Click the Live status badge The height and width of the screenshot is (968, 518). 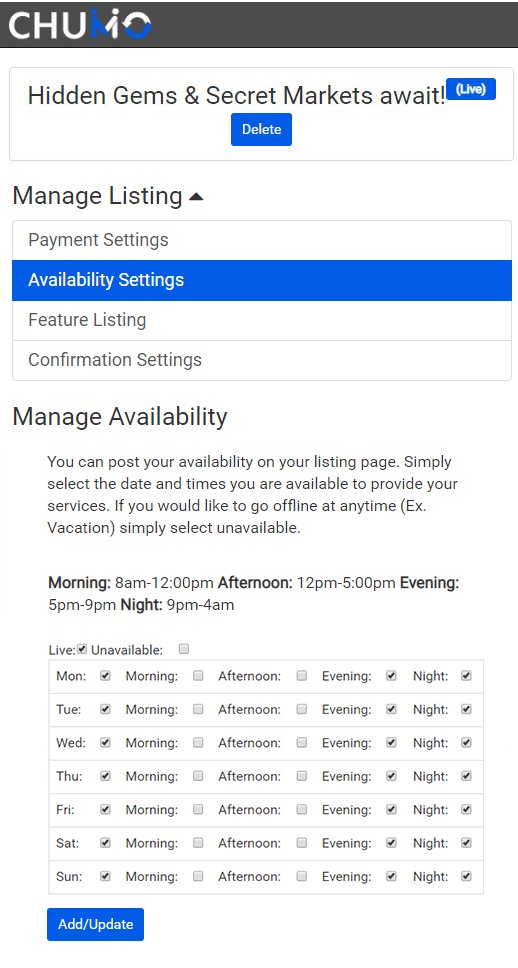pos(471,90)
